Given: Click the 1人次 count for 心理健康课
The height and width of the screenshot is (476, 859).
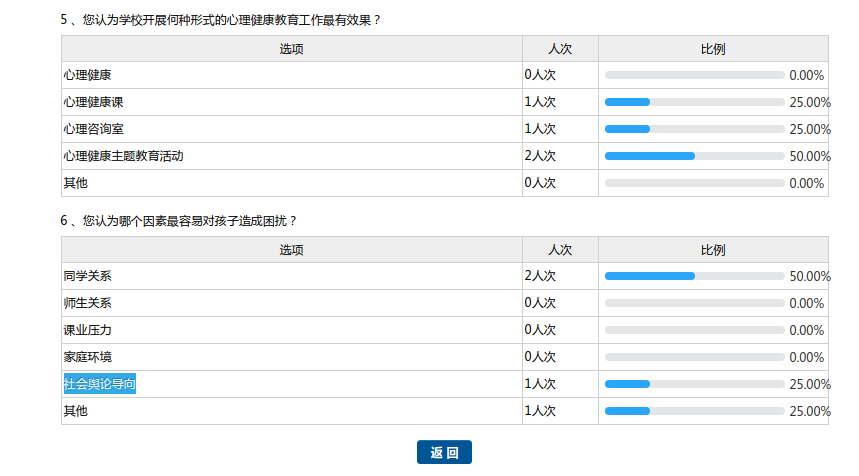Looking at the screenshot, I should [x=540, y=102].
